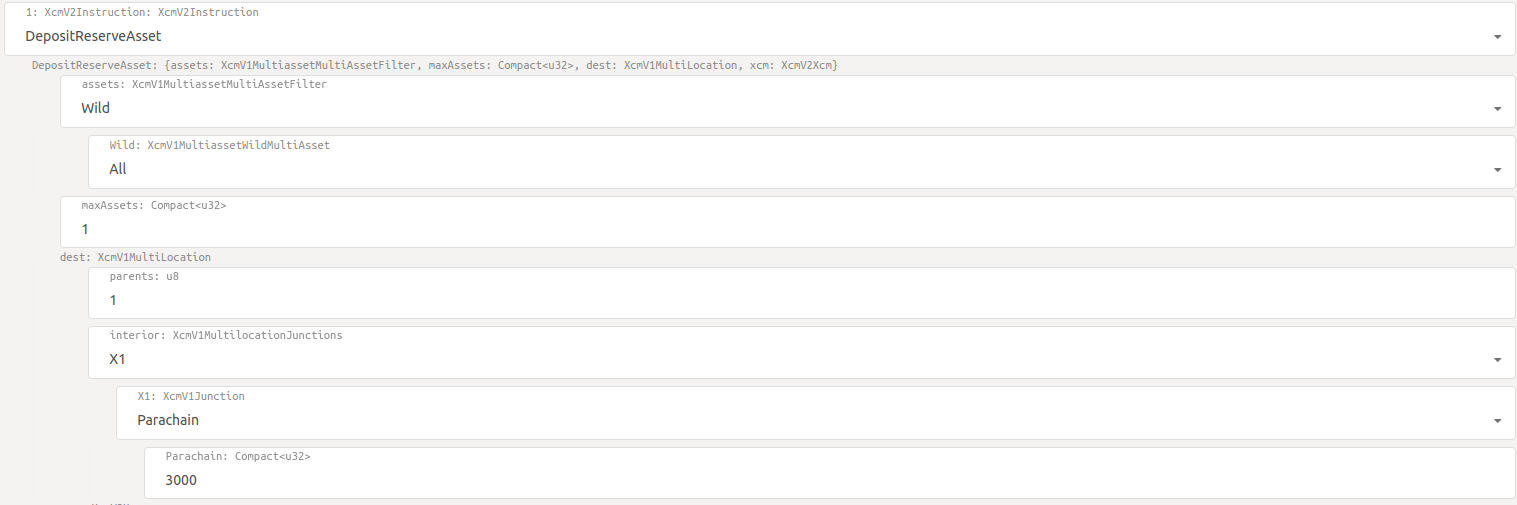The height and width of the screenshot is (505, 1517).
Task: Open the interior junctions dropdown set to X1
Action: click(x=802, y=352)
